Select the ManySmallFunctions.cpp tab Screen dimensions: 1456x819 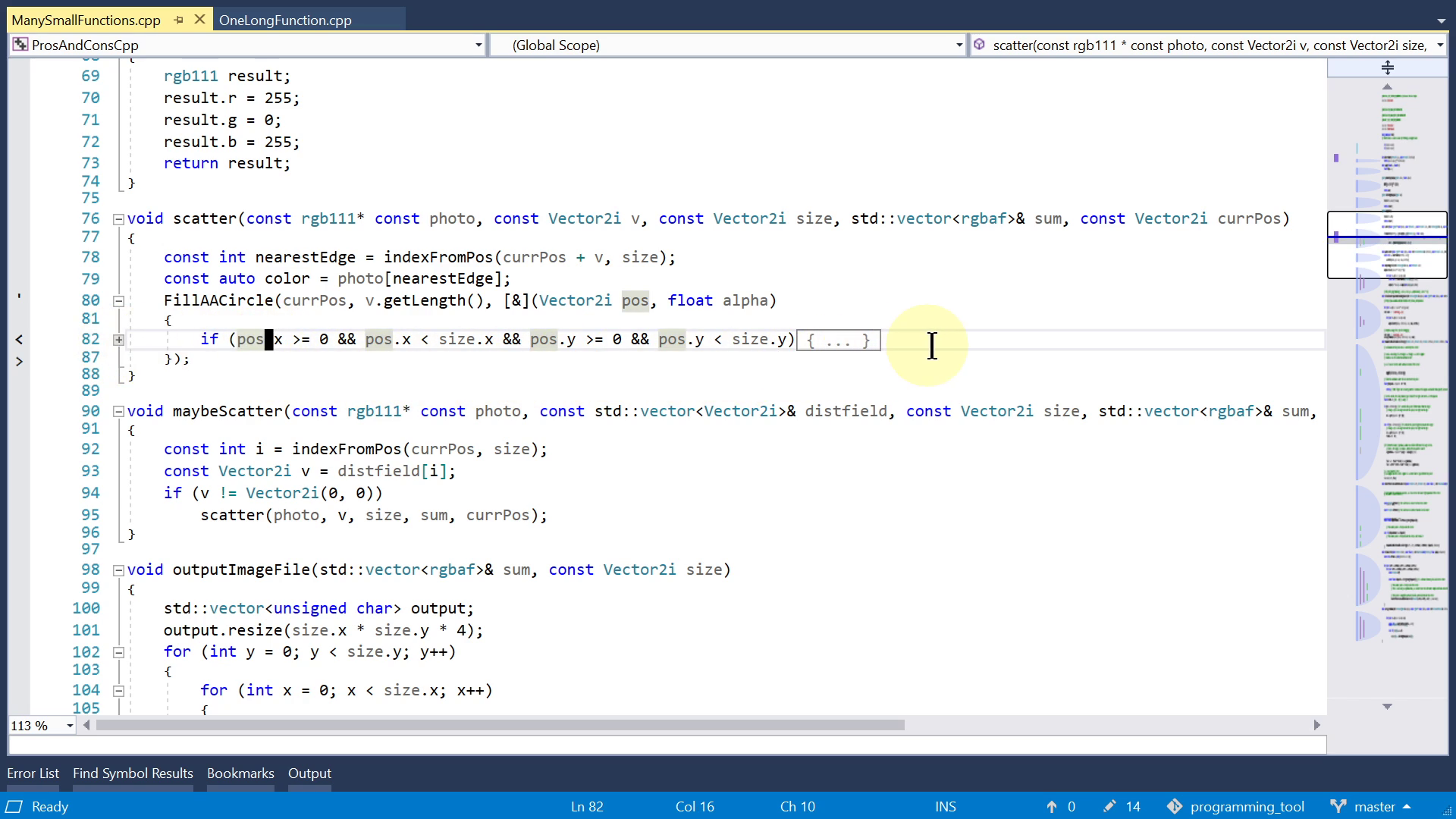click(86, 20)
